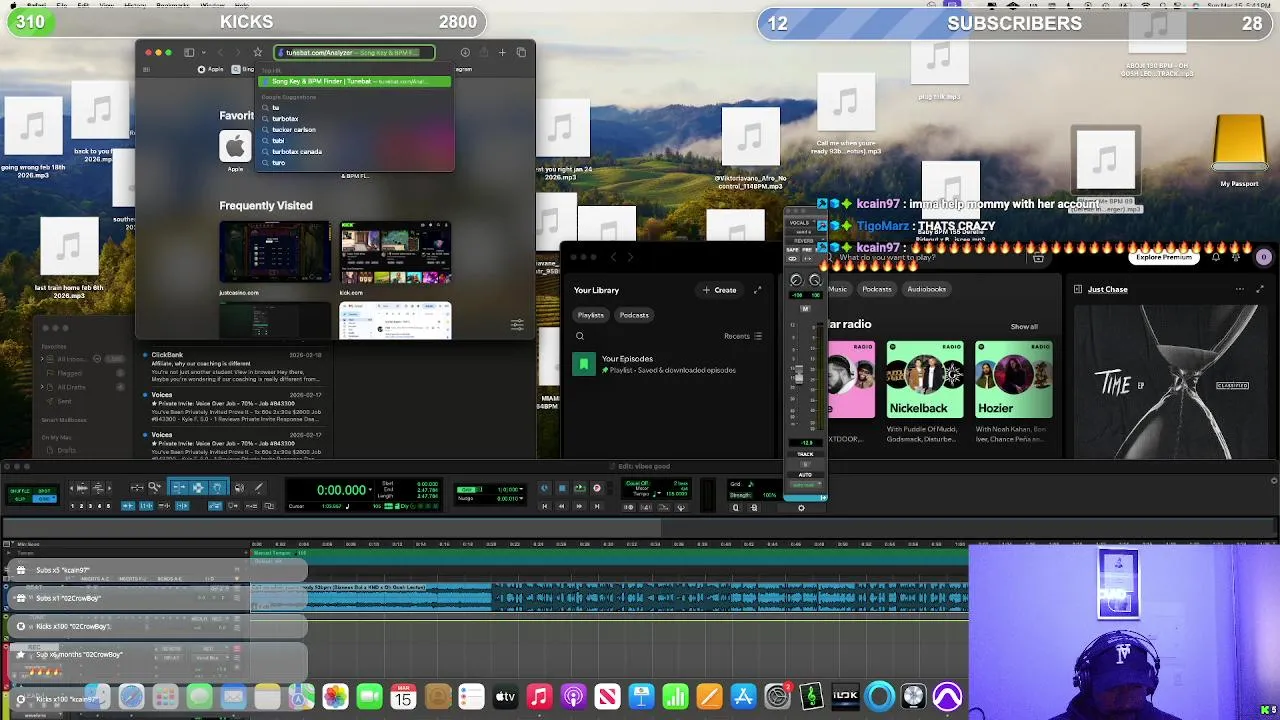The image size is (1280, 720).
Task: Click the Pro Tools transport Stop button
Action: [562, 488]
